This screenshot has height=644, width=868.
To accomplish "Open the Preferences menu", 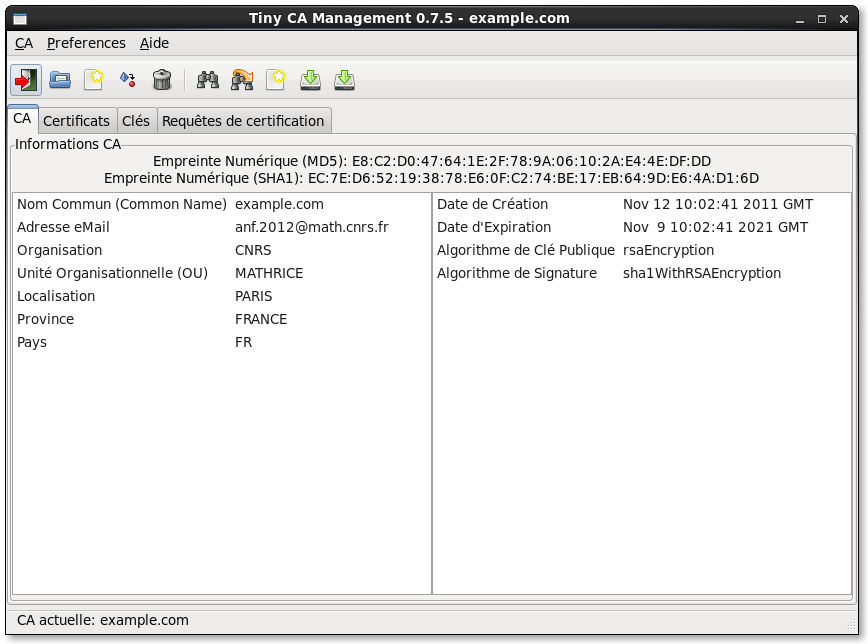I will (x=86, y=43).
